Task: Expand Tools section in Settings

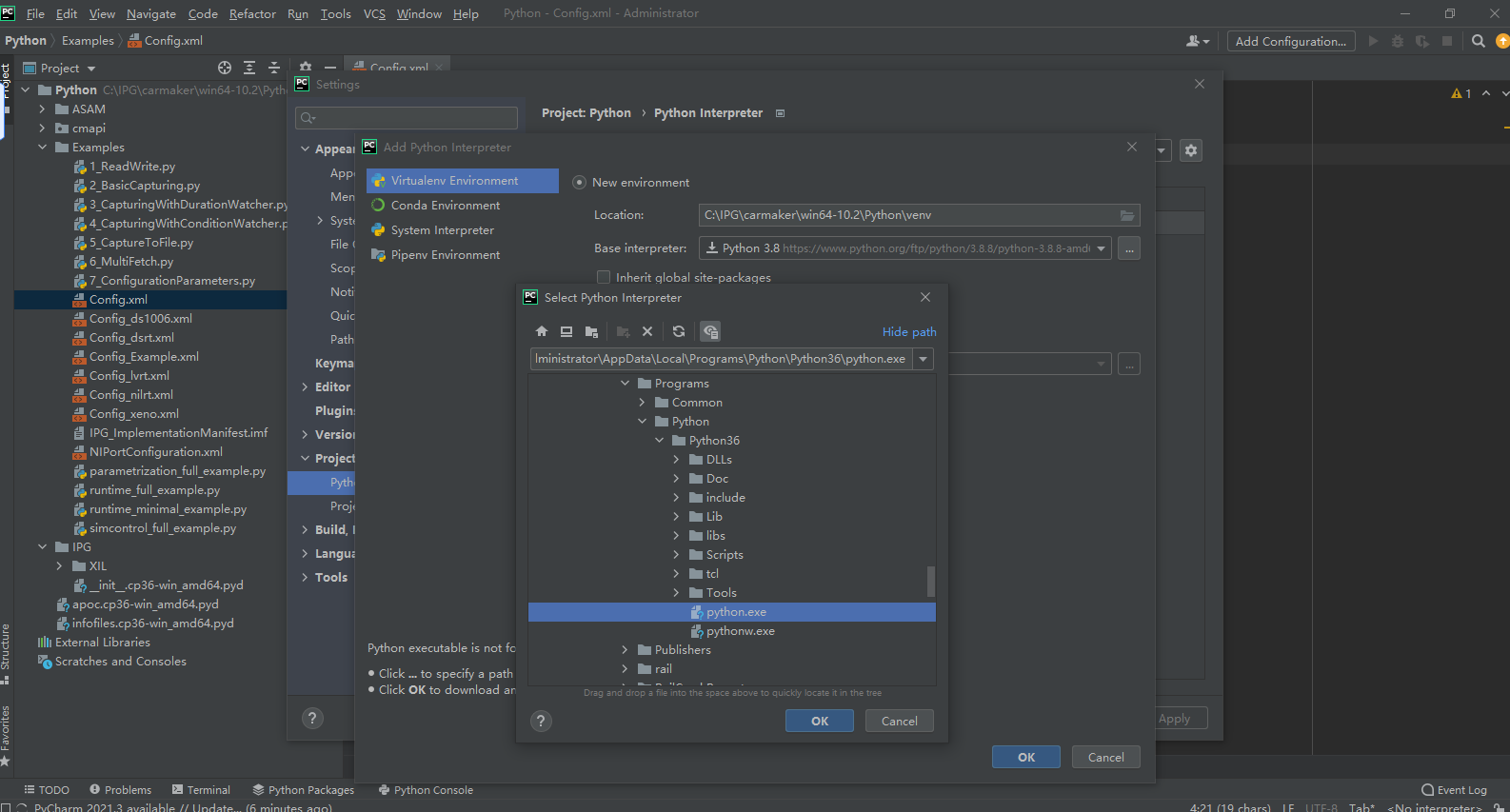Action: tap(305, 578)
